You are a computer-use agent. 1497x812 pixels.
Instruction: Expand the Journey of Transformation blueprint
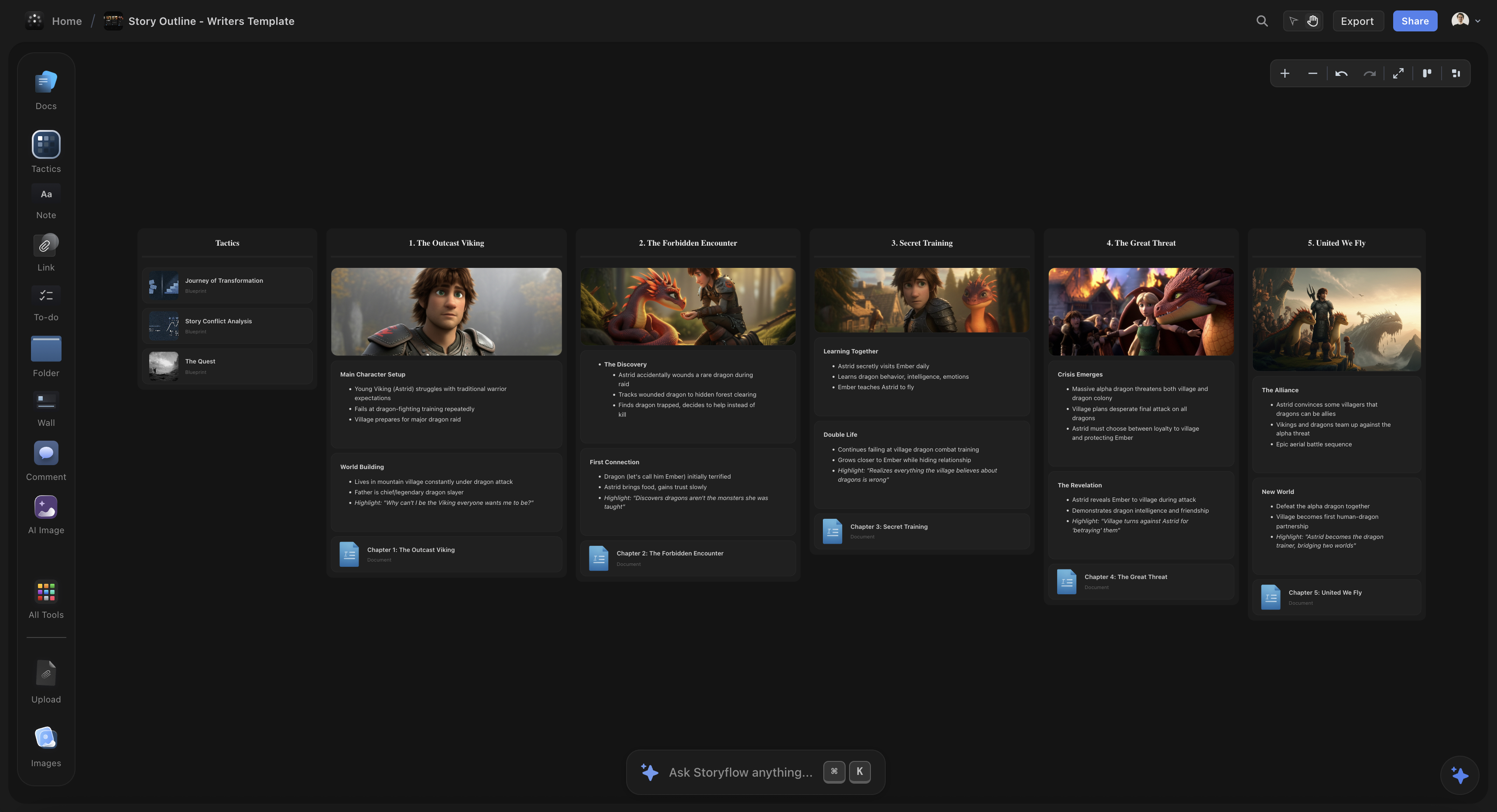pos(227,285)
